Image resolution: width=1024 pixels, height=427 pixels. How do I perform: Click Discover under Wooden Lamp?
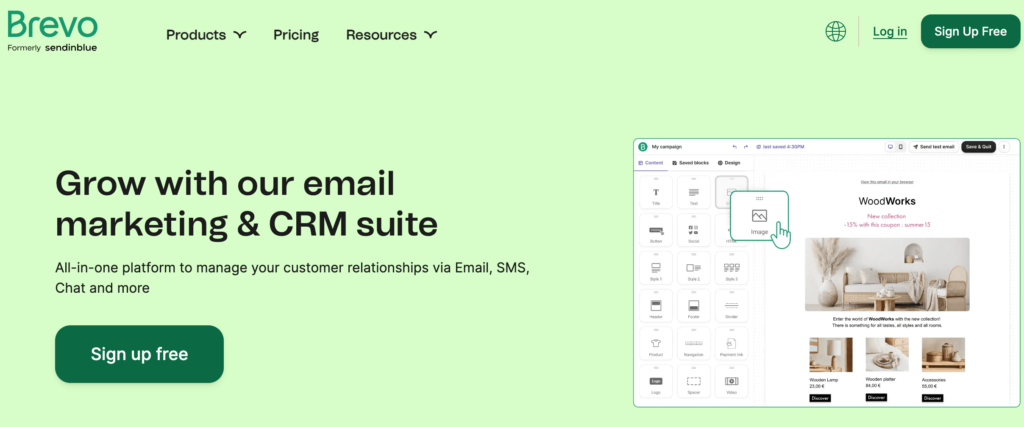tap(820, 398)
